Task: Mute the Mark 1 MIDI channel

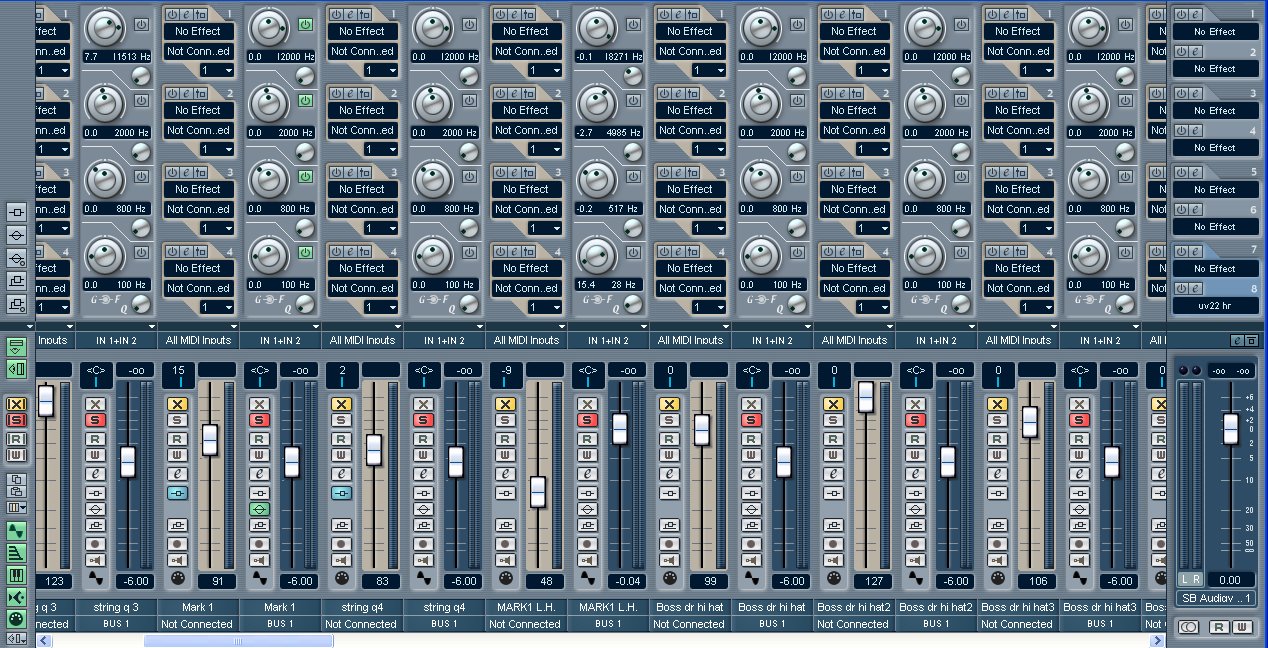Action: click(177, 404)
